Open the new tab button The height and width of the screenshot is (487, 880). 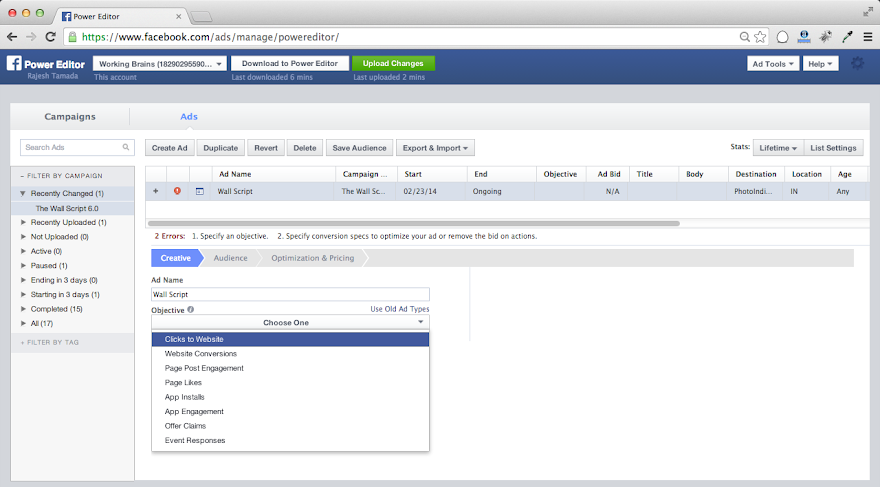tap(201, 17)
